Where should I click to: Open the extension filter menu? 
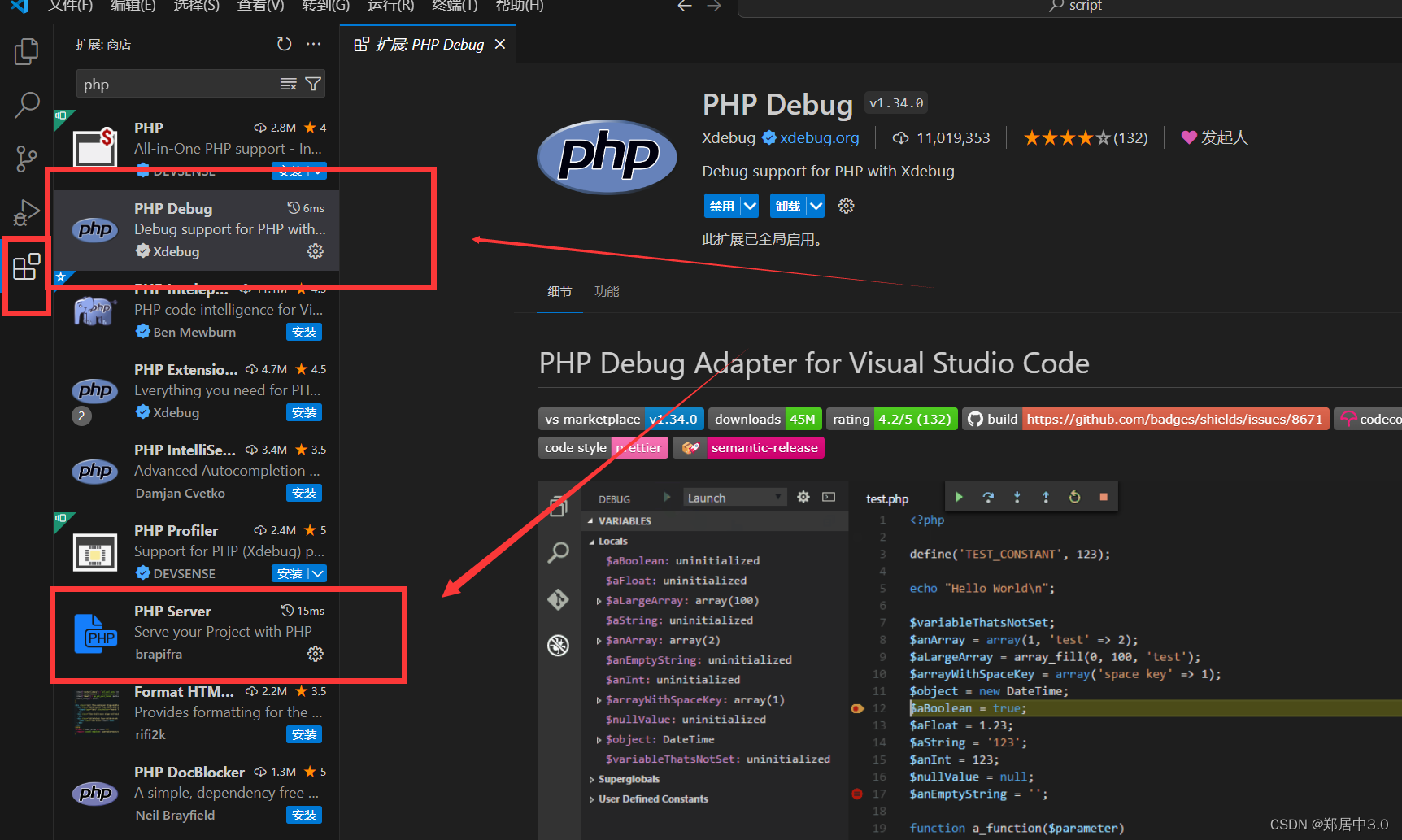(313, 84)
